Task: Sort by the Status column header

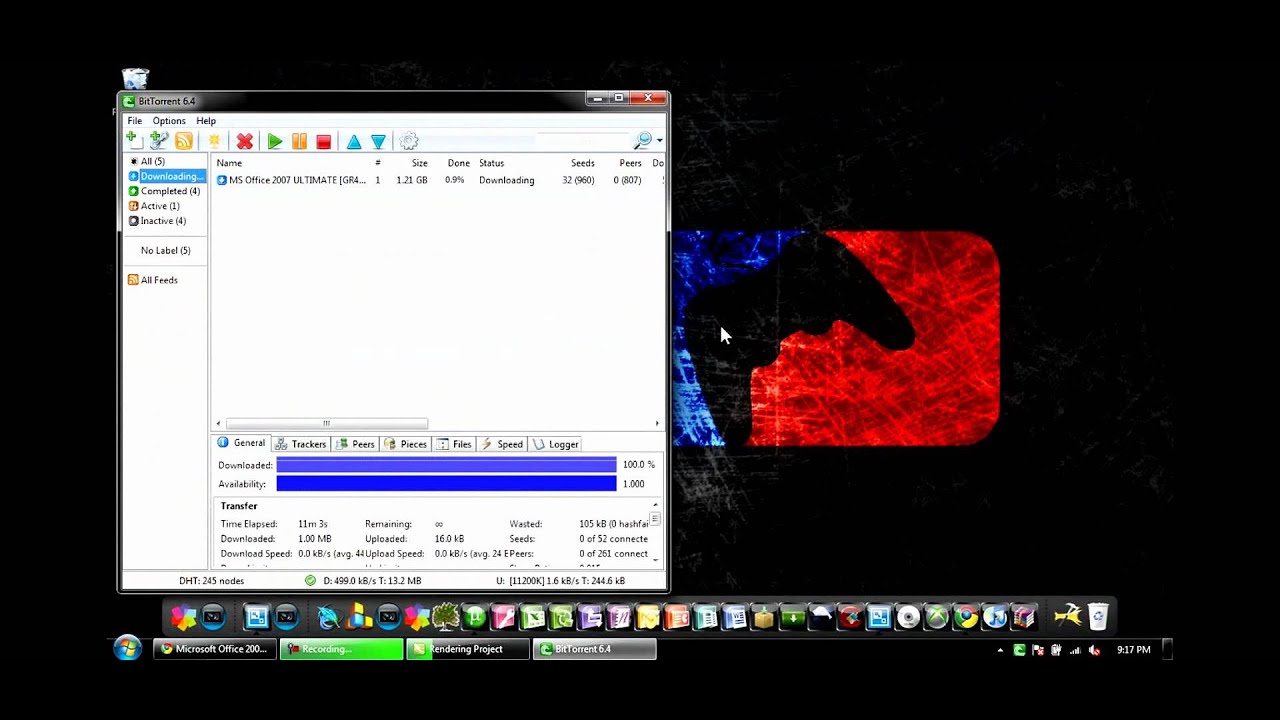Action: point(491,163)
